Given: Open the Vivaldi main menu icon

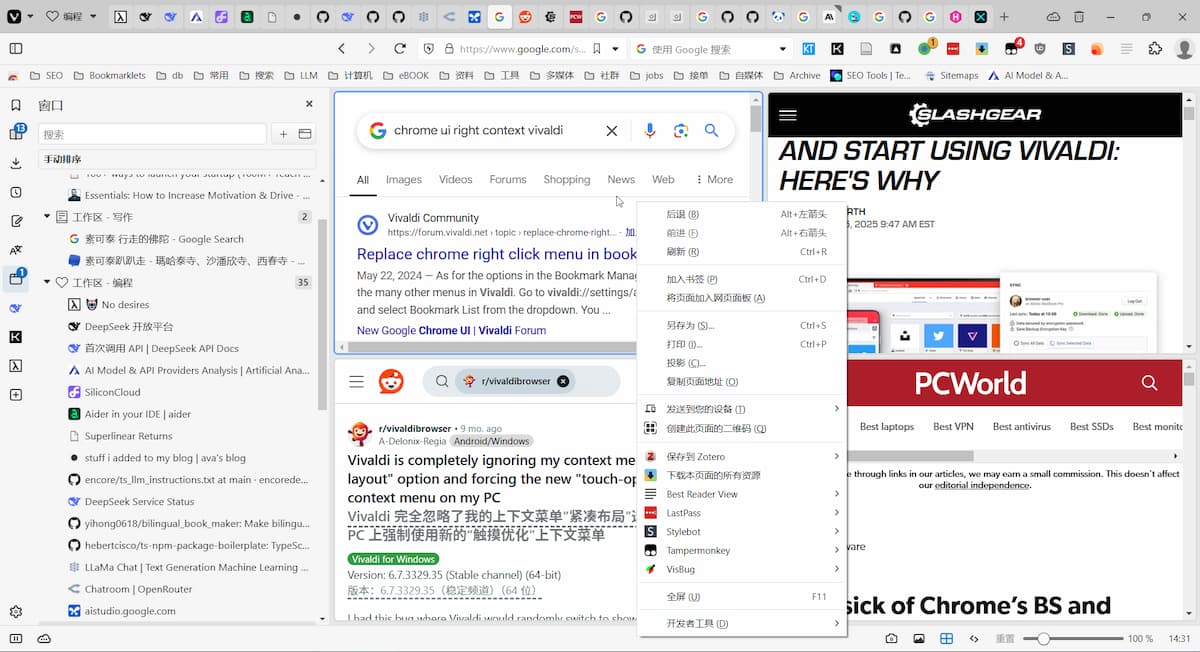Looking at the screenshot, I should tap(12, 17).
